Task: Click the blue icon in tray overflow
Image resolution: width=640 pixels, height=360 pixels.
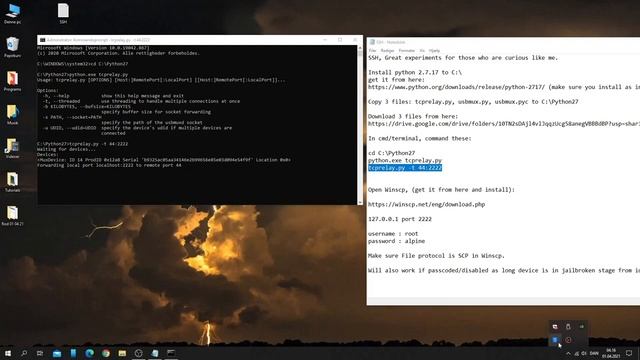Action: coord(555,340)
